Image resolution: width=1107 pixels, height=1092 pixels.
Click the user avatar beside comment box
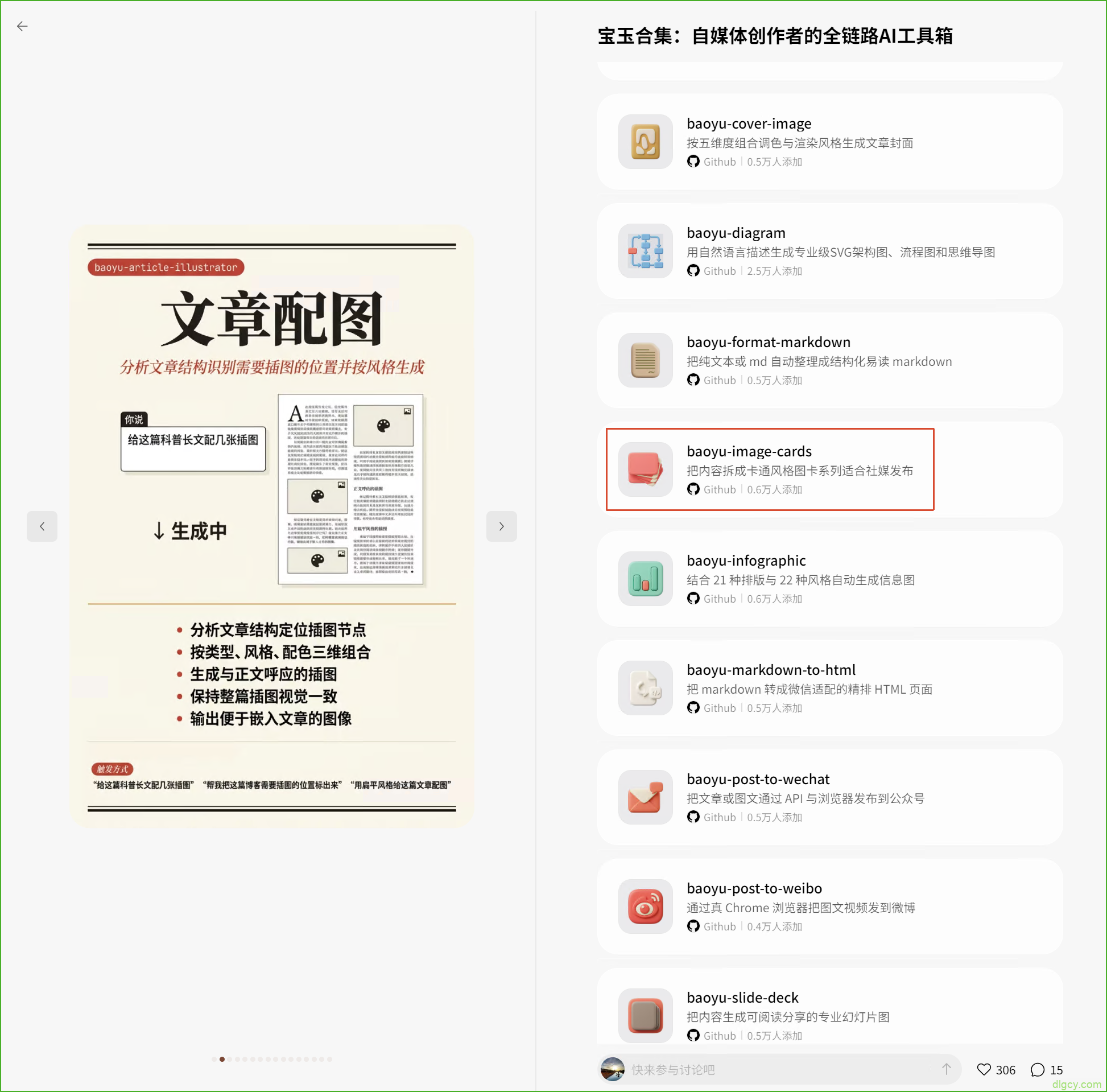tap(613, 1069)
